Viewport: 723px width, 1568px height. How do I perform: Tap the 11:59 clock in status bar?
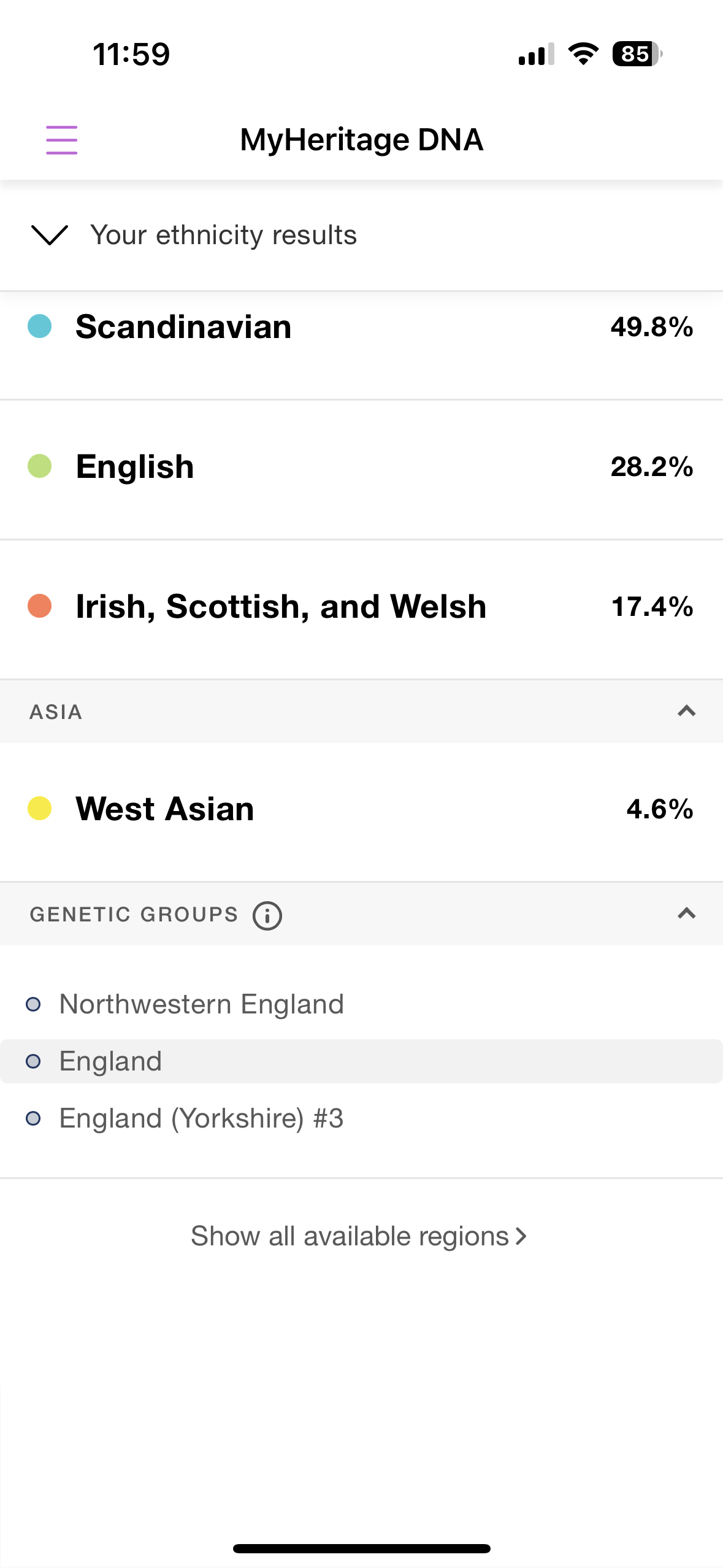click(x=131, y=54)
